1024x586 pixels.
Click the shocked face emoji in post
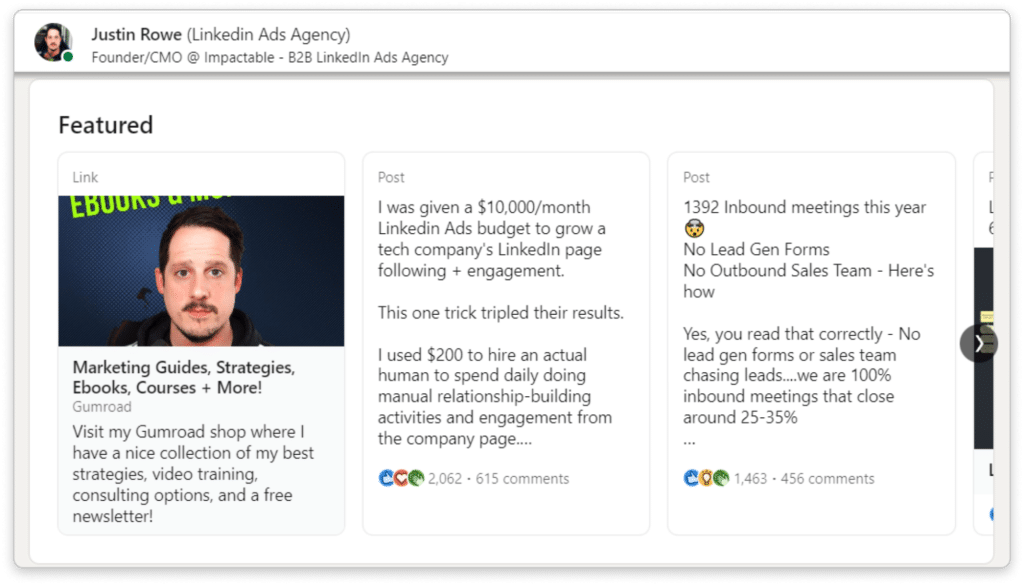[694, 229]
